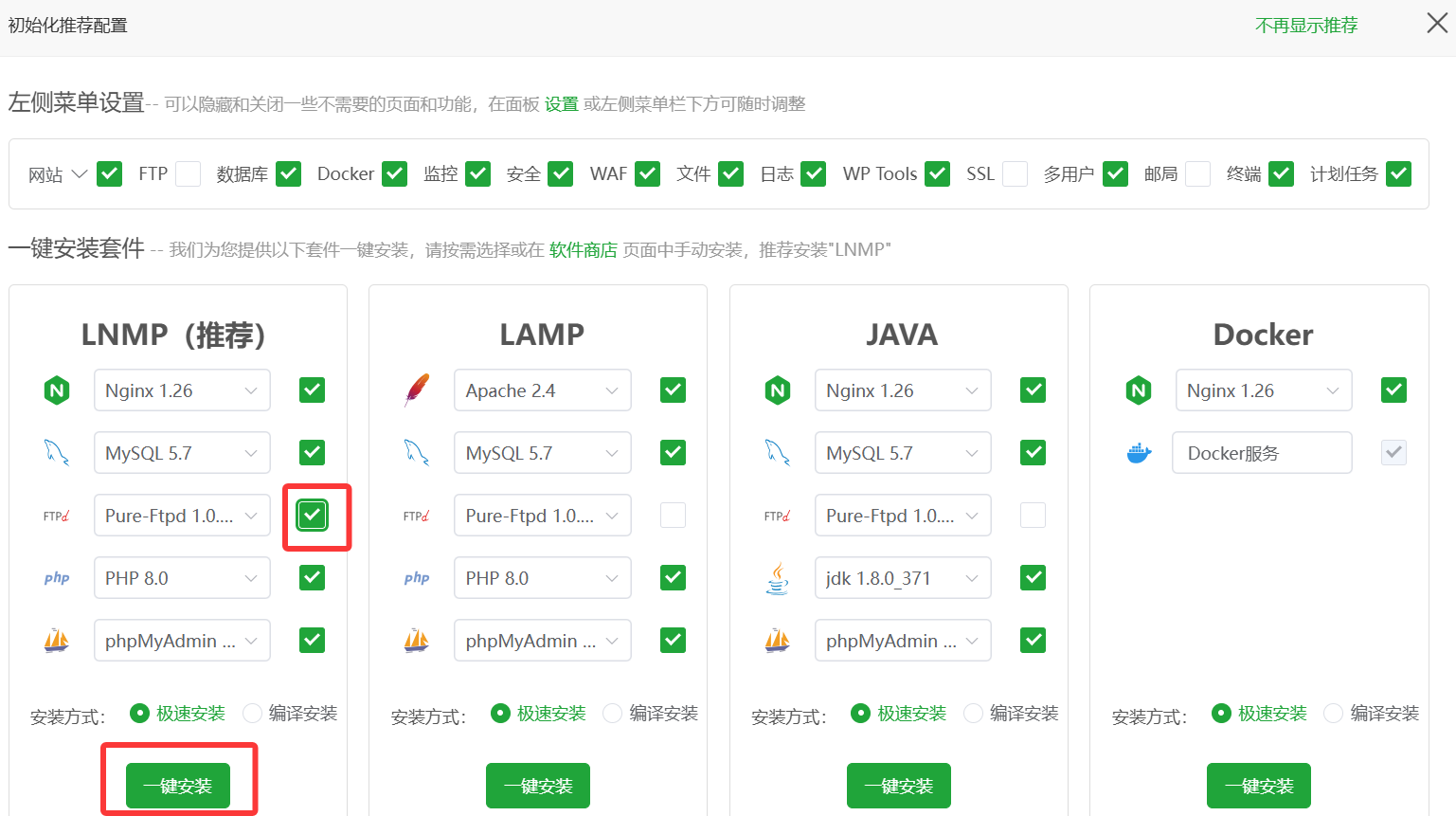Select 编译安装 radio in LNMP panel

click(253, 713)
